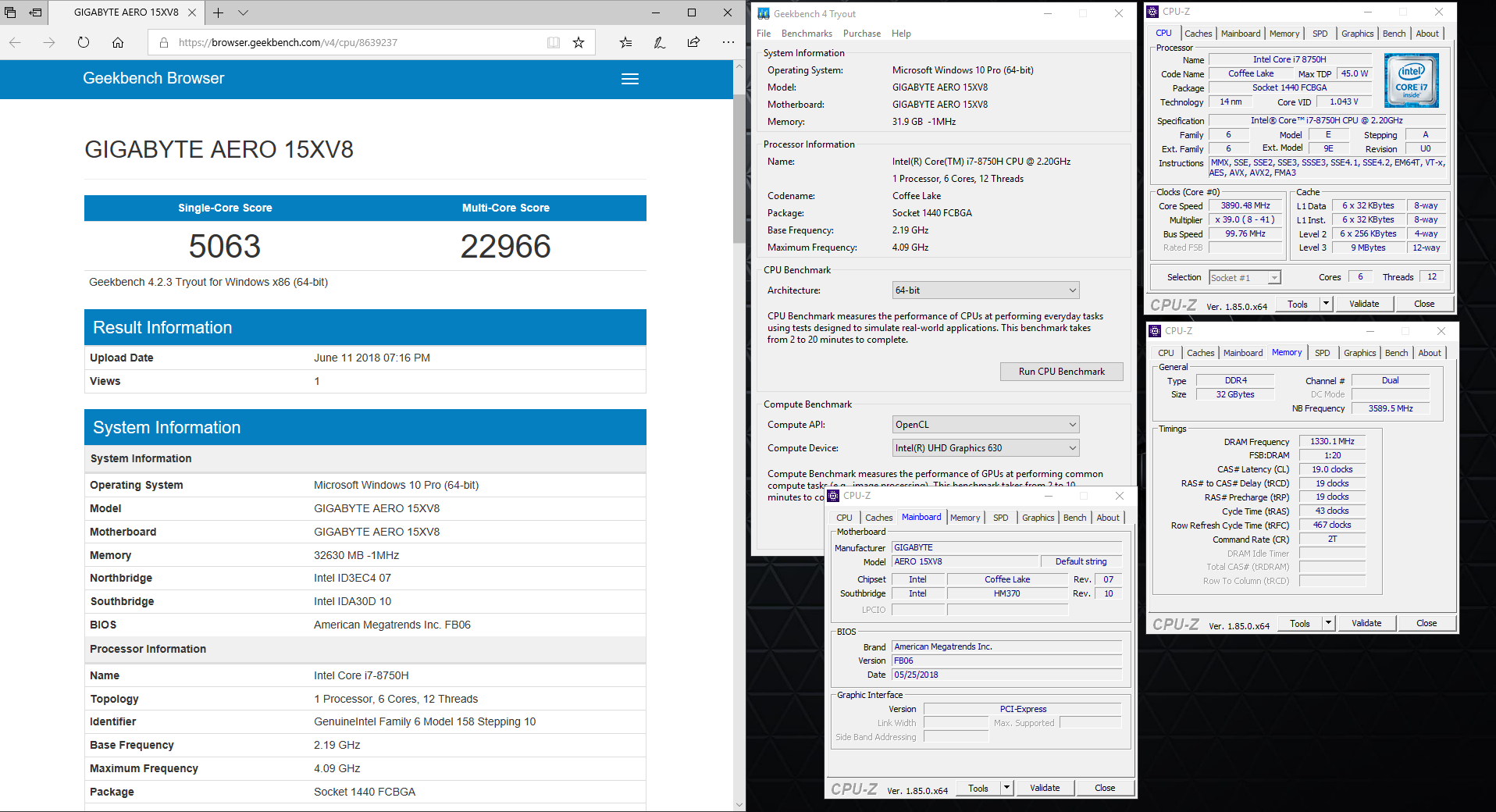Click top CPU-Z window title icon
Viewport: 1496px width, 812px height.
click(x=1152, y=11)
